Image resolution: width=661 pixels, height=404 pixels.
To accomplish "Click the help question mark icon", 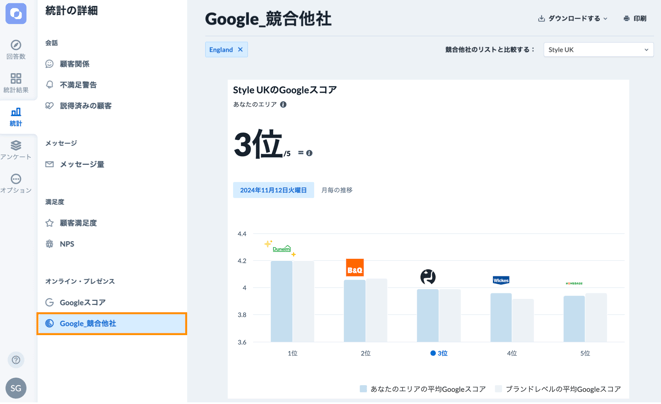I will [x=16, y=360].
